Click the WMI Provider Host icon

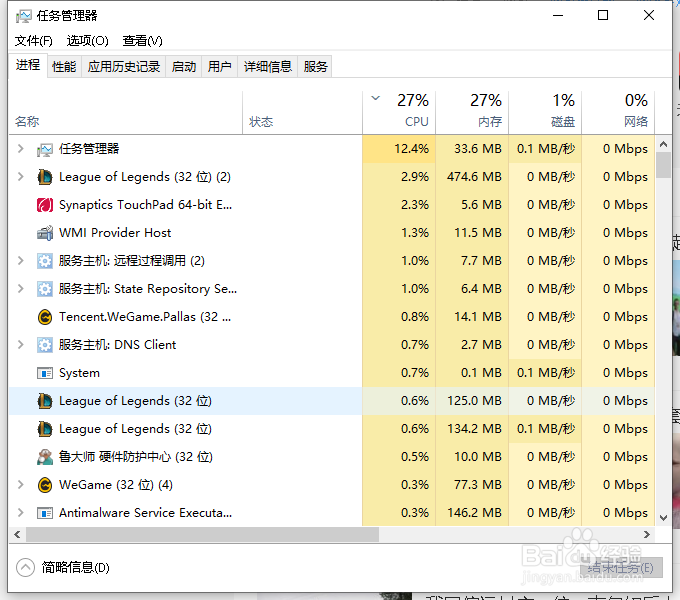pyautogui.click(x=45, y=233)
